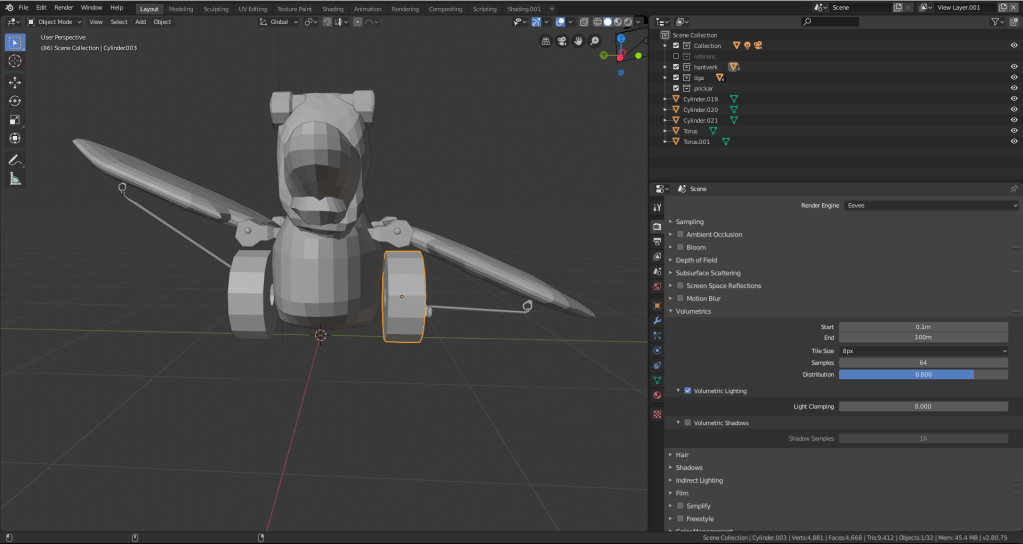Viewport: 1023px width, 544px height.
Task: Expand the Sampling panel
Action: pos(689,221)
